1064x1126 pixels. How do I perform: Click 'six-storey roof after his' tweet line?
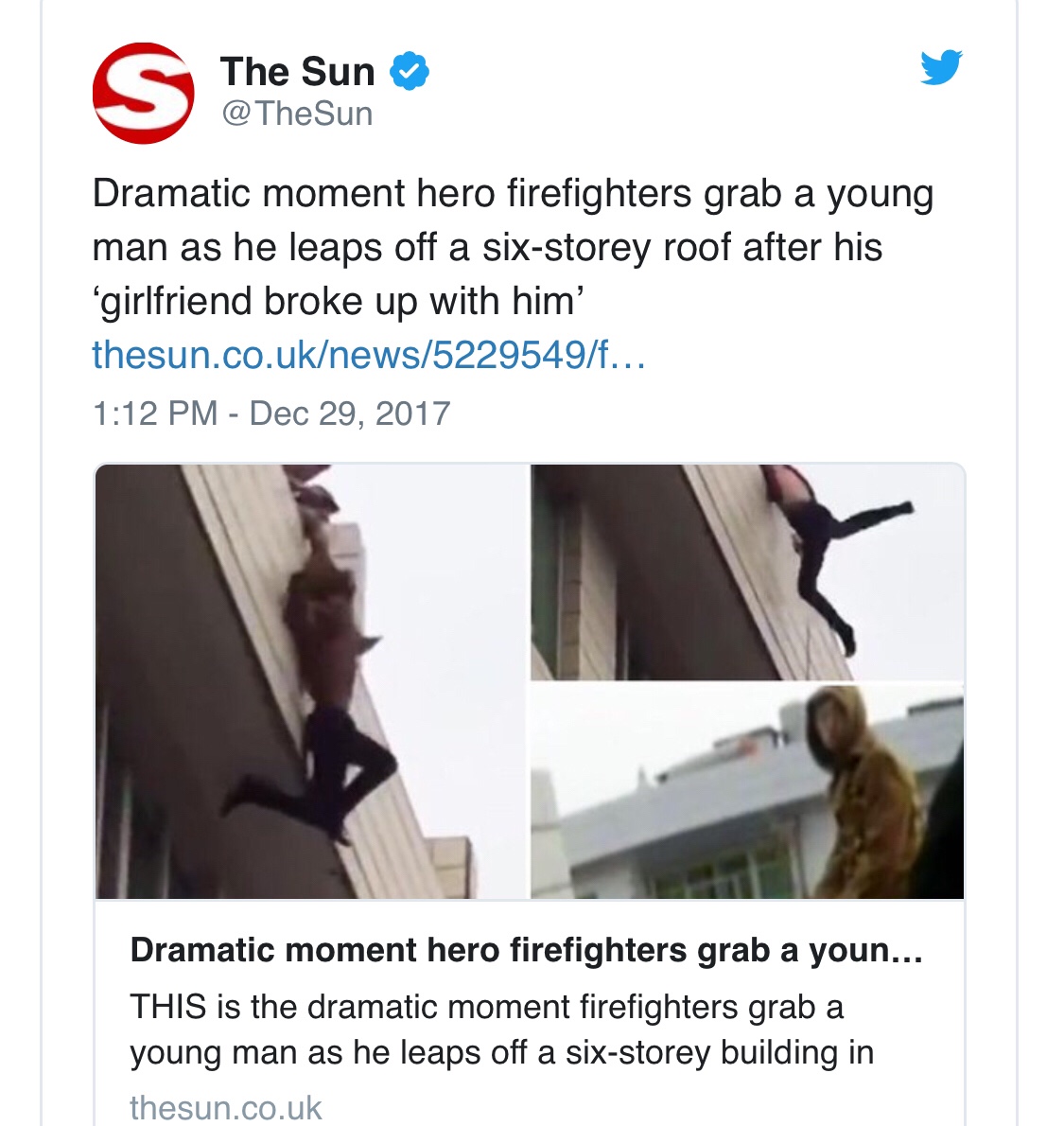coord(682,248)
